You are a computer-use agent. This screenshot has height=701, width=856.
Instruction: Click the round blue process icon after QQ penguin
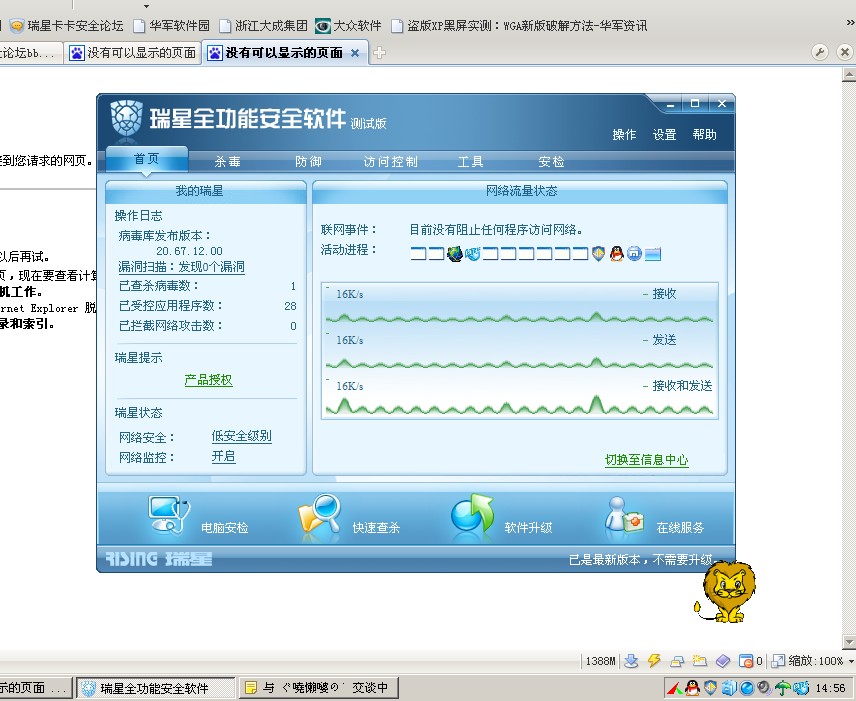pyautogui.click(x=634, y=253)
